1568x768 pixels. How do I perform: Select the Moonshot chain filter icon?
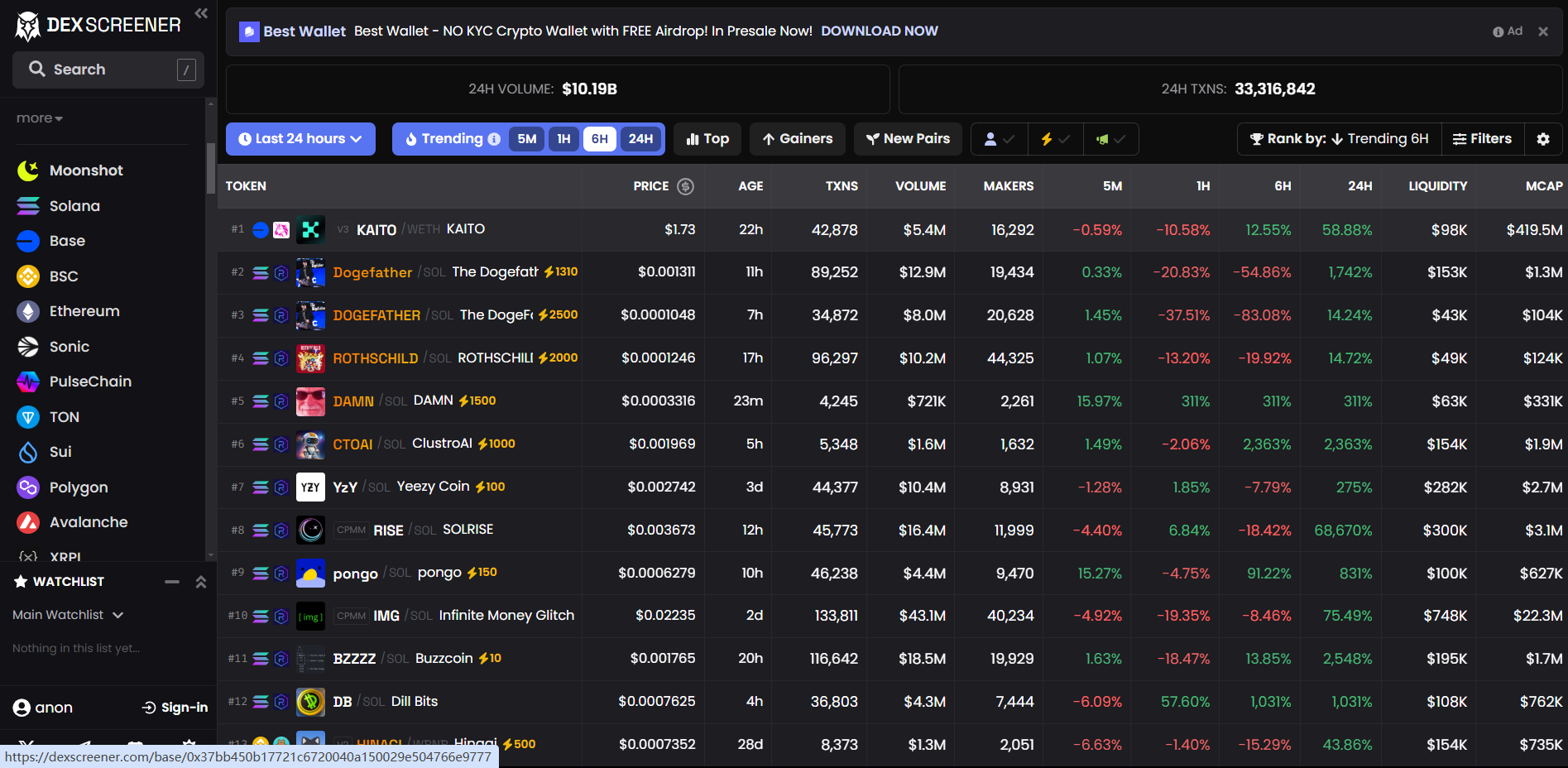coord(27,170)
